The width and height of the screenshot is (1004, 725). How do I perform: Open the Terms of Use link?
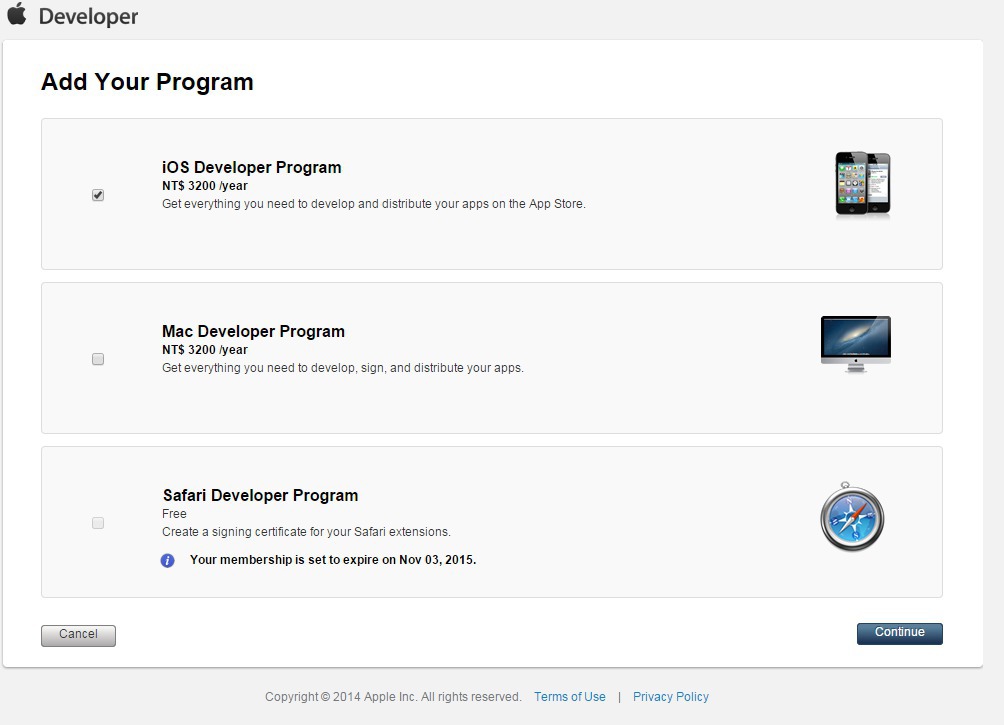coord(570,697)
